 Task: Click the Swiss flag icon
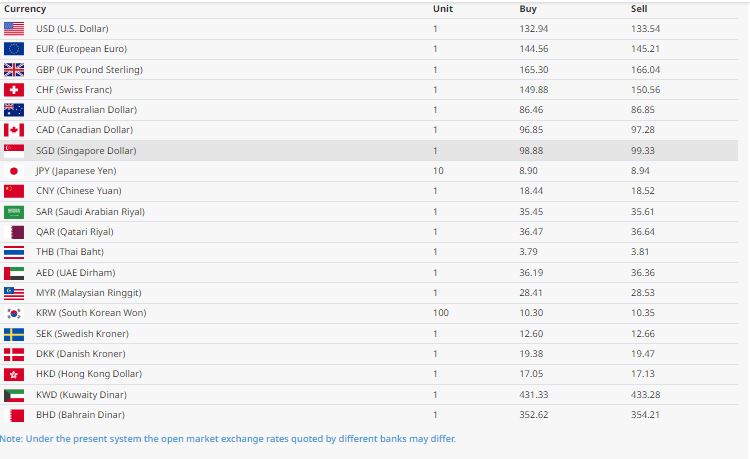(14, 90)
